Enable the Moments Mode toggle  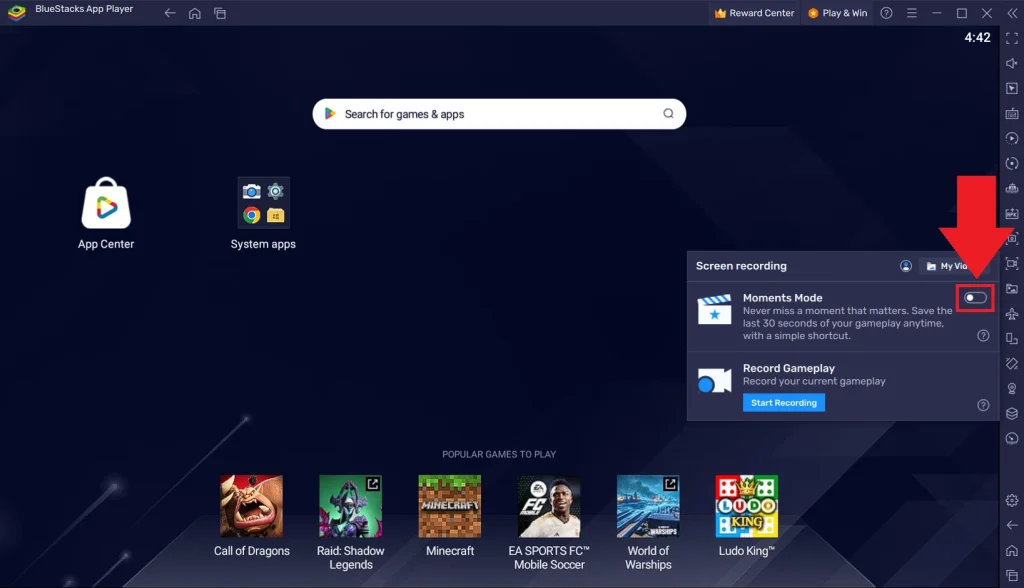(x=975, y=297)
